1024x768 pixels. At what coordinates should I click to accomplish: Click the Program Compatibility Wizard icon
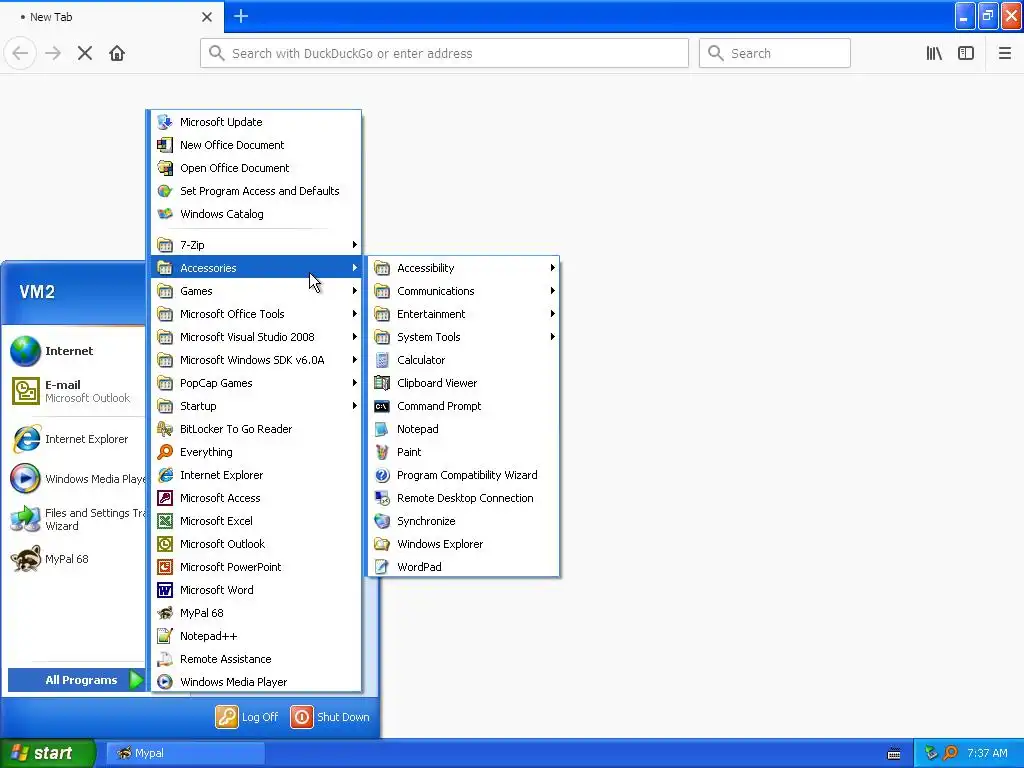tap(382, 475)
